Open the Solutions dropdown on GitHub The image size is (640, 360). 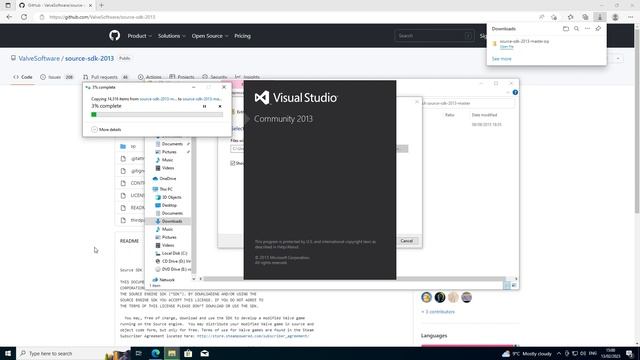[x=171, y=36]
